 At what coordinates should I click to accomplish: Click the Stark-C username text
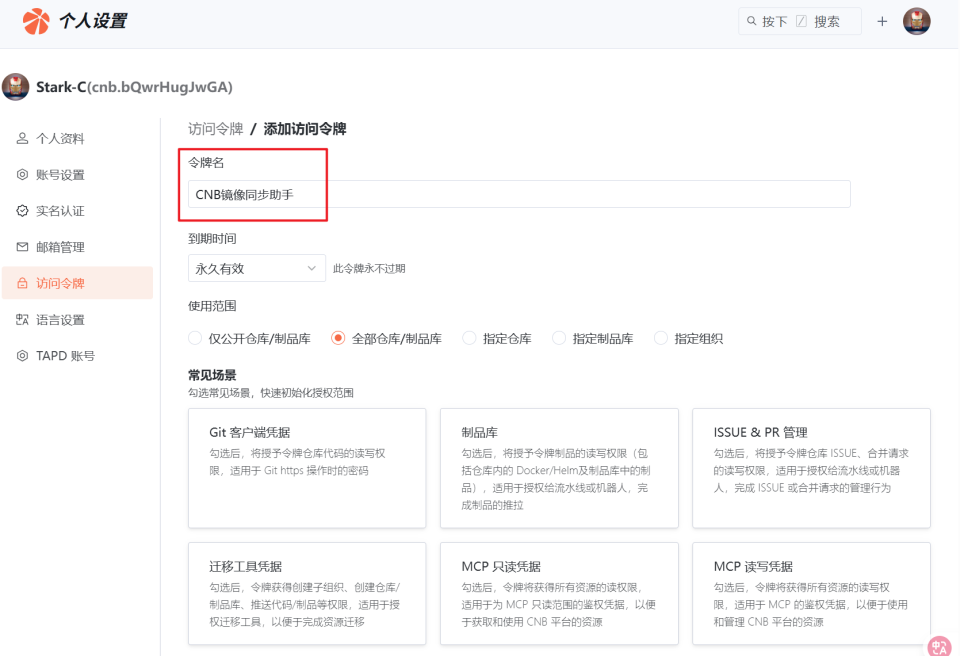(134, 87)
